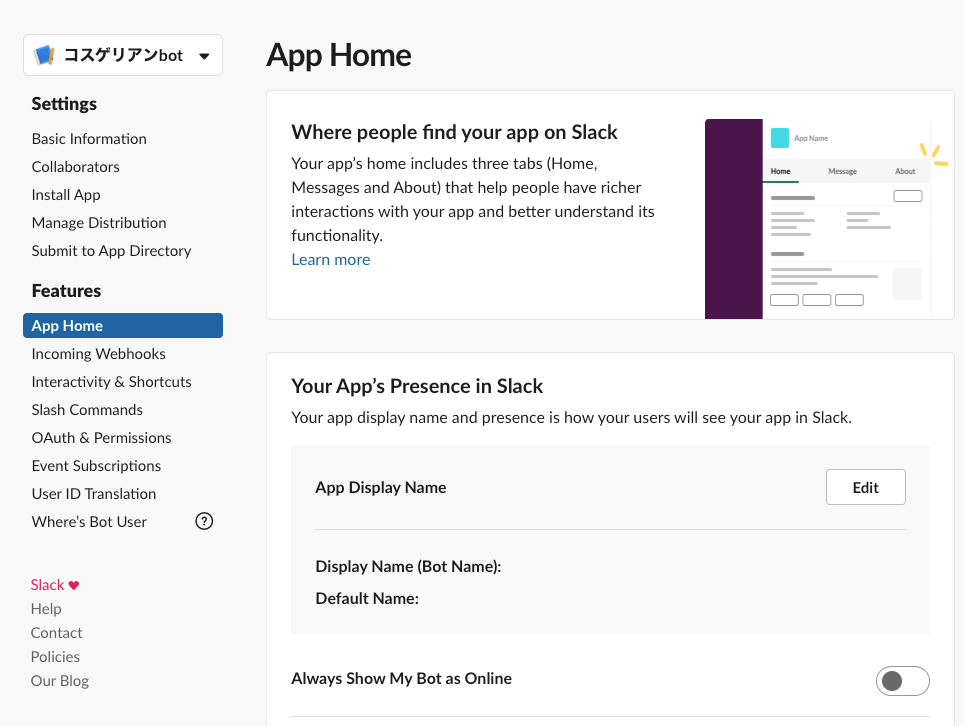Open Slash Commands settings

pos(87,409)
